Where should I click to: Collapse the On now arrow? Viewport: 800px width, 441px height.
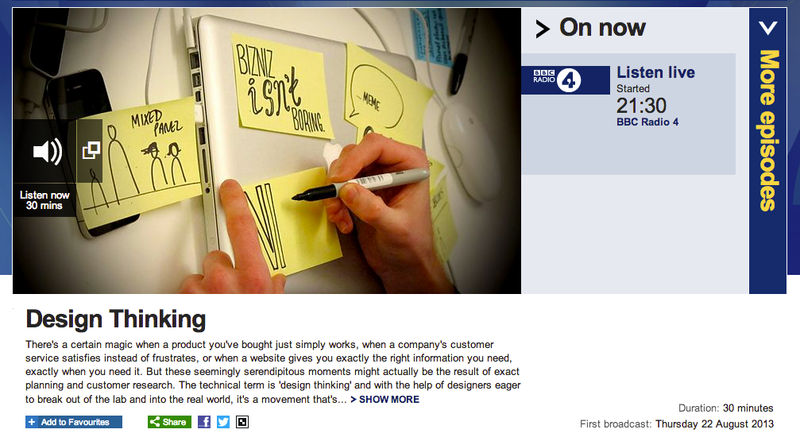[542, 29]
